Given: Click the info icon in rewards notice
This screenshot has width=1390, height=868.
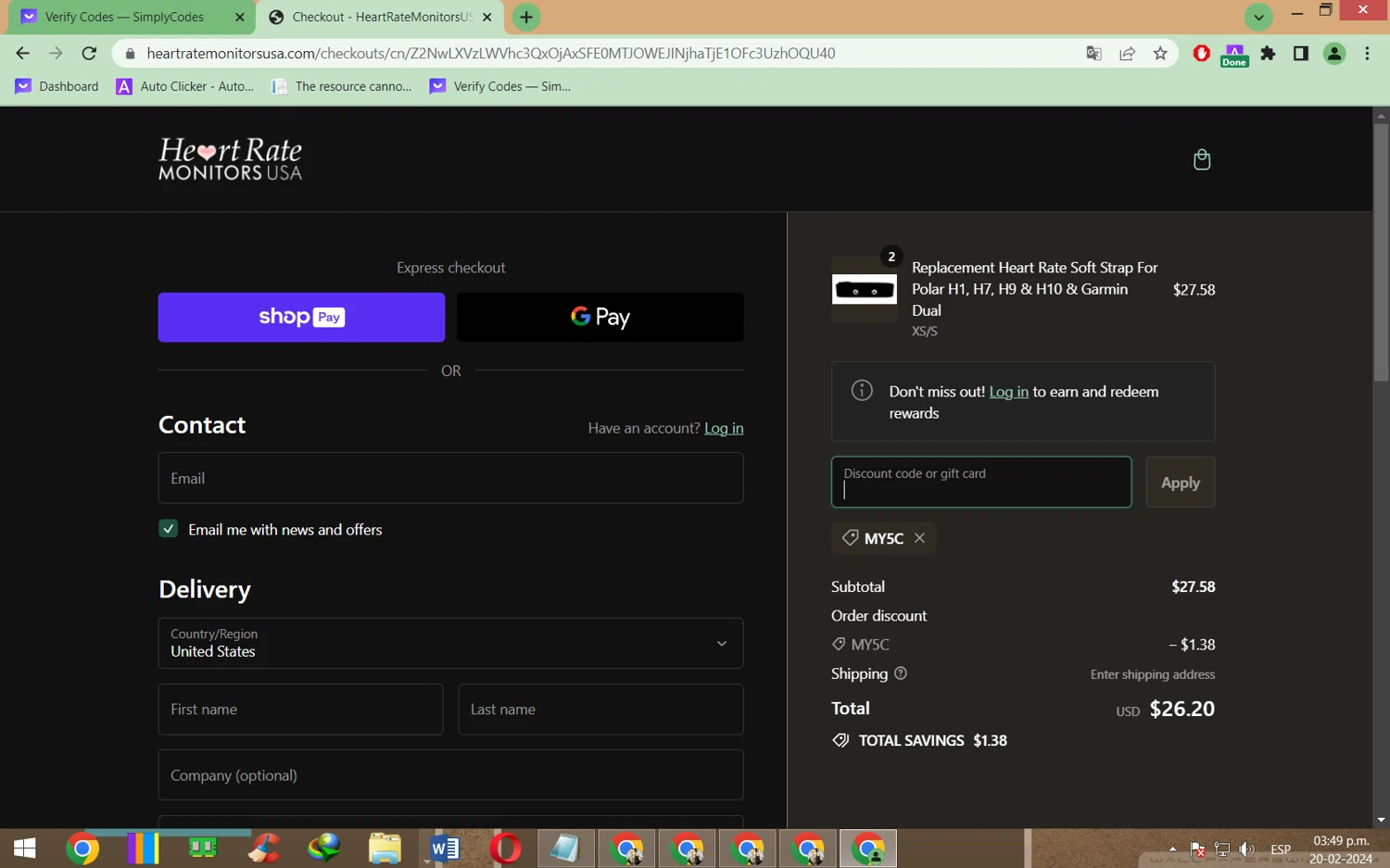Looking at the screenshot, I should click(x=862, y=390).
